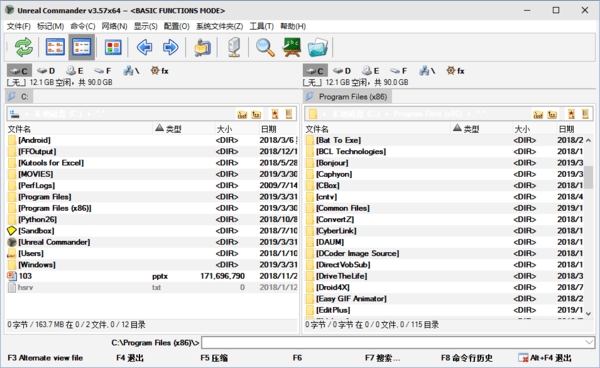Open the 帮助(H) menu
Screen dimensions: 600x368
293,26
